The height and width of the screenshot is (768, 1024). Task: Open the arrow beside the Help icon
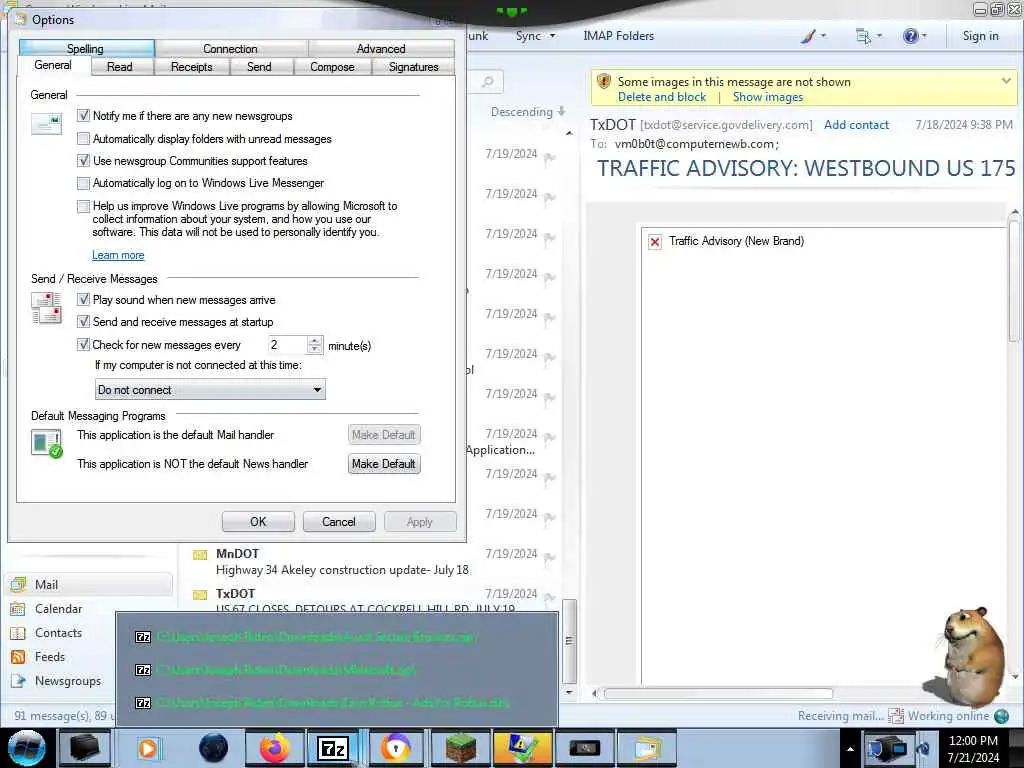(924, 36)
